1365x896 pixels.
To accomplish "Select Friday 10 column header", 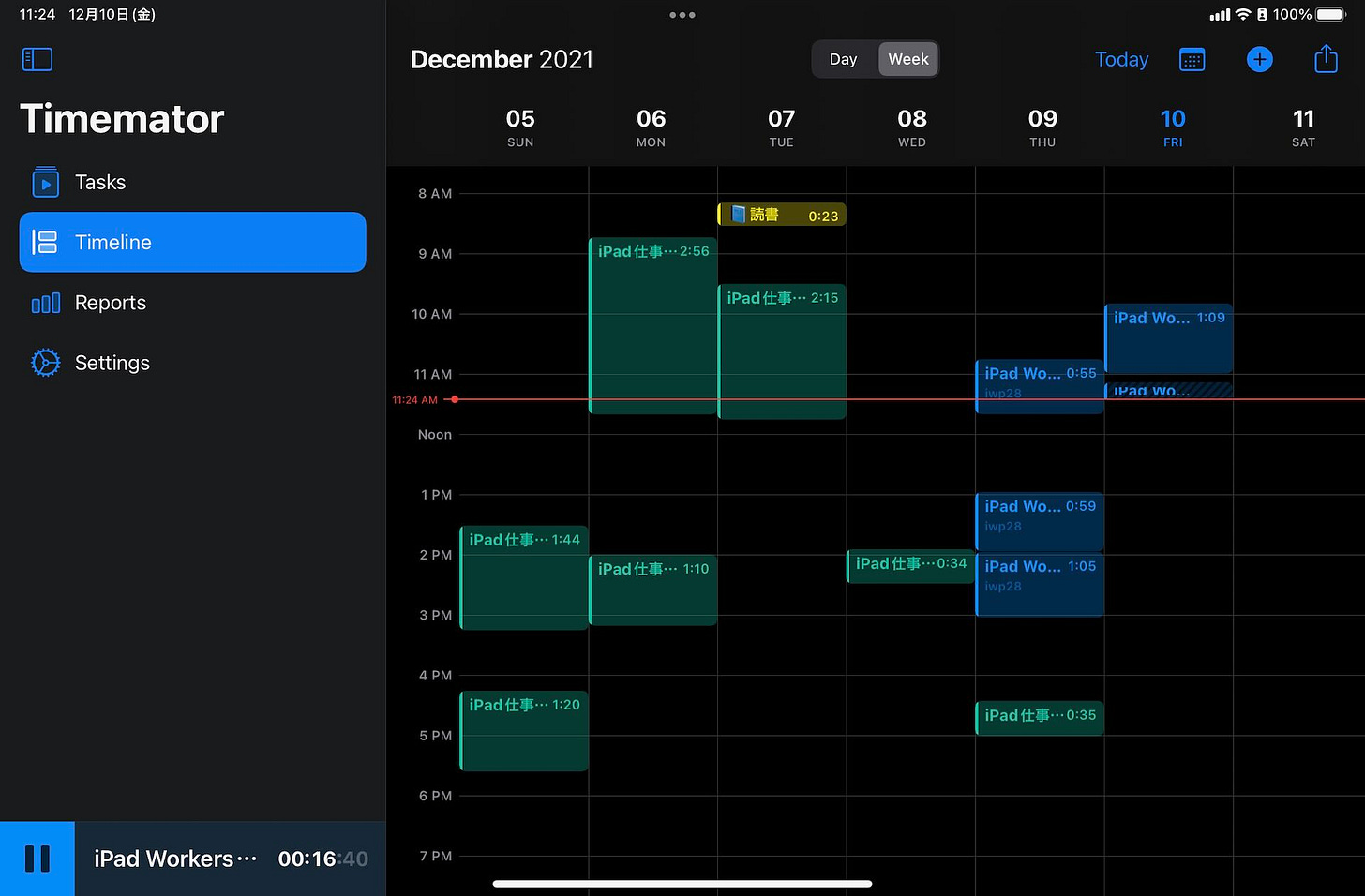I will 1173,127.
